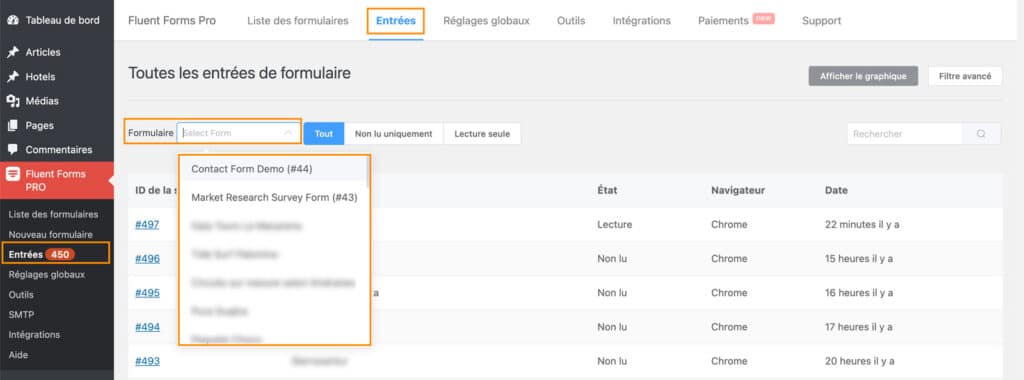Open Réglages globaux sidebar submenu
Image resolution: width=1024 pixels, height=380 pixels.
tap(47, 274)
